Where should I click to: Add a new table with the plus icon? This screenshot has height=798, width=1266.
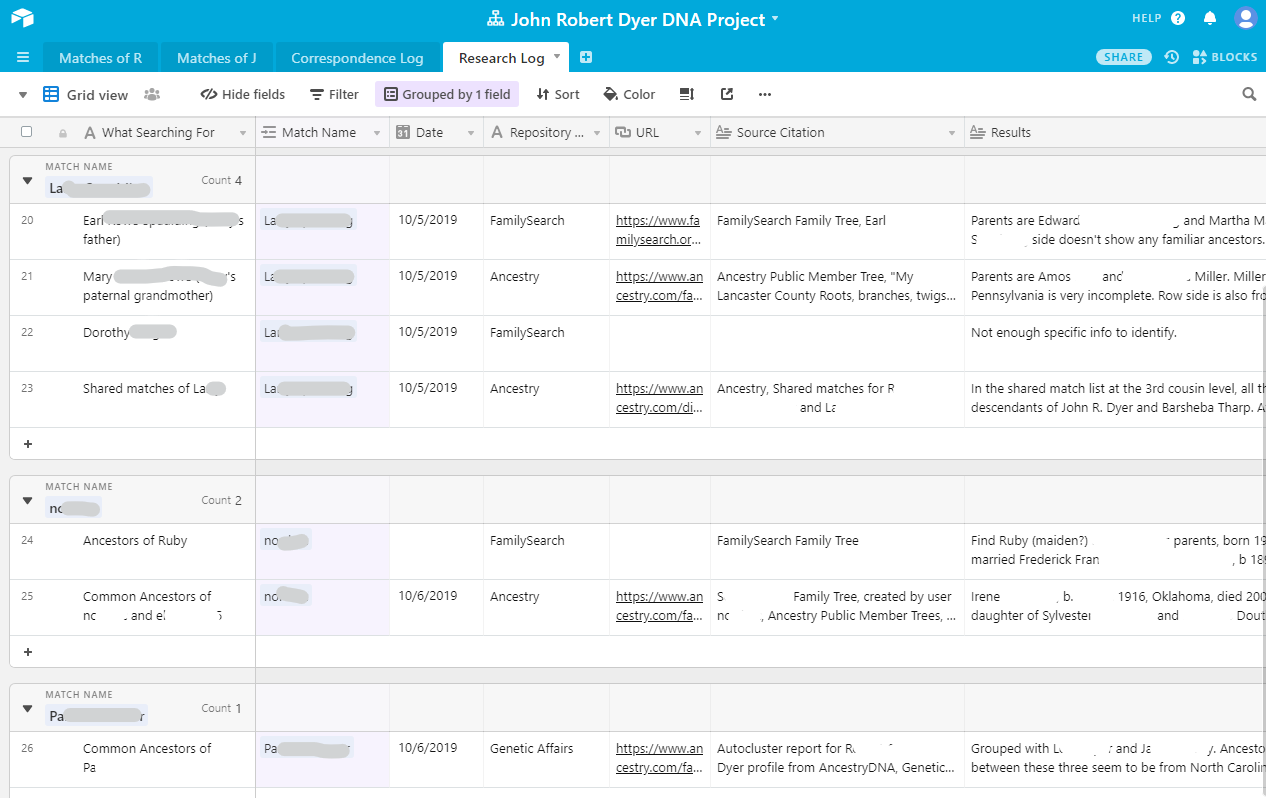tap(586, 57)
